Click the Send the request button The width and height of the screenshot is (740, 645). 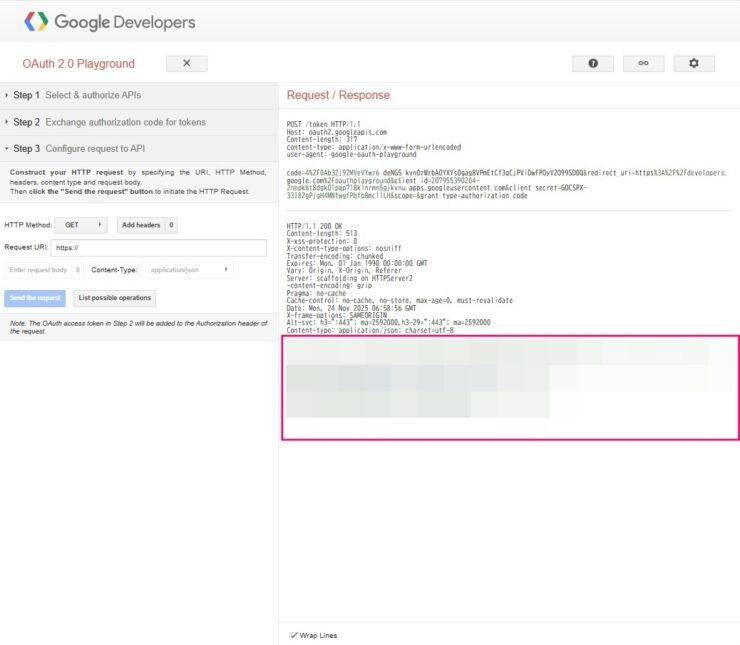(36, 298)
